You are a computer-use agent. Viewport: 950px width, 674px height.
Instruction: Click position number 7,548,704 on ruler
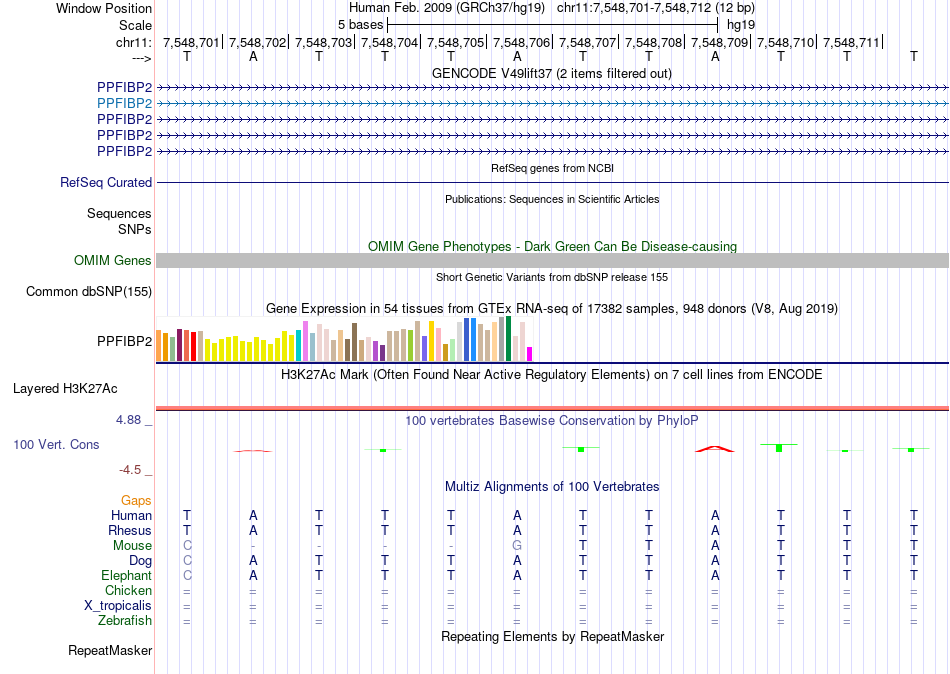click(389, 42)
